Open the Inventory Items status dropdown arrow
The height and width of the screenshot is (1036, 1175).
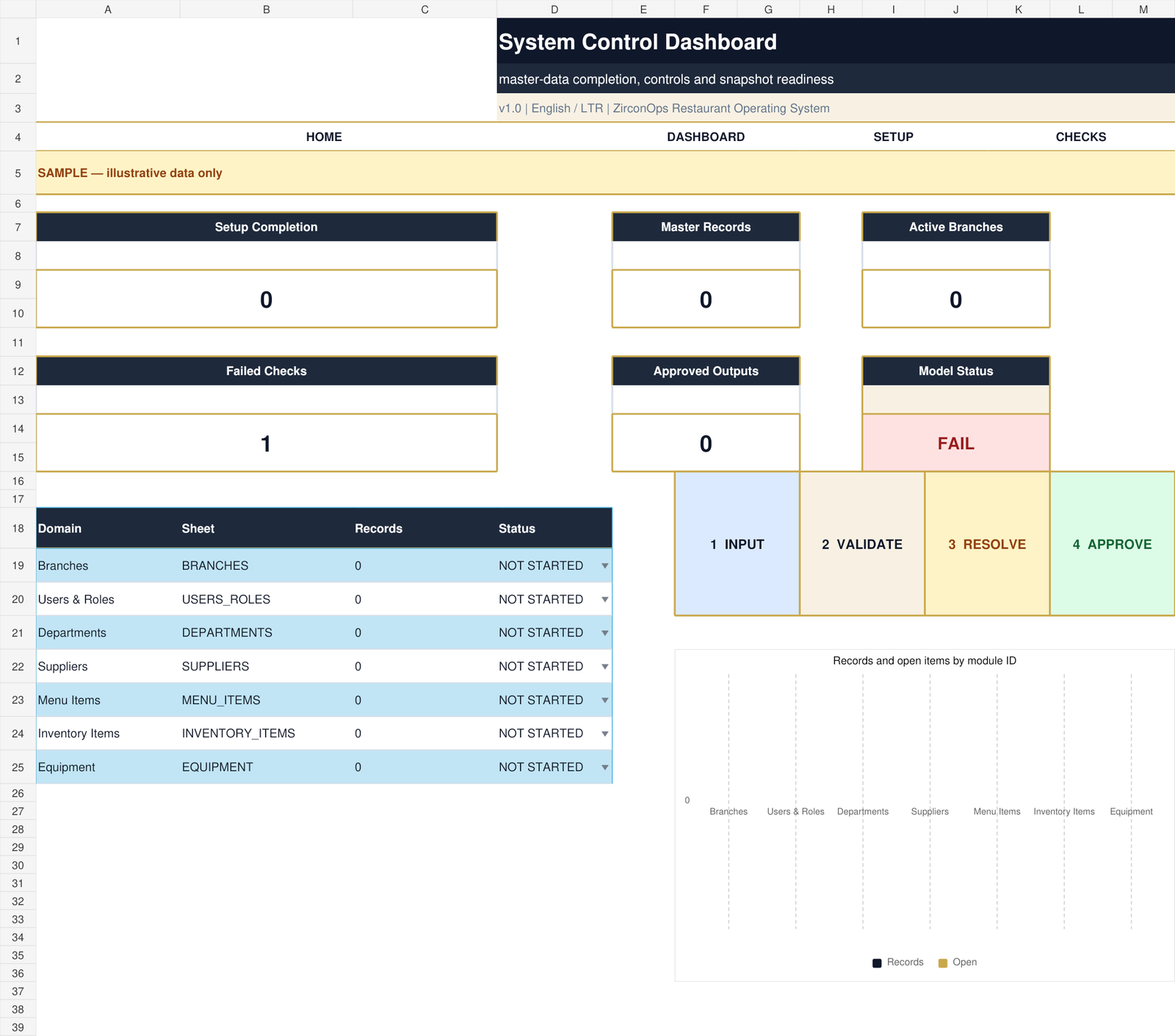pyautogui.click(x=605, y=733)
